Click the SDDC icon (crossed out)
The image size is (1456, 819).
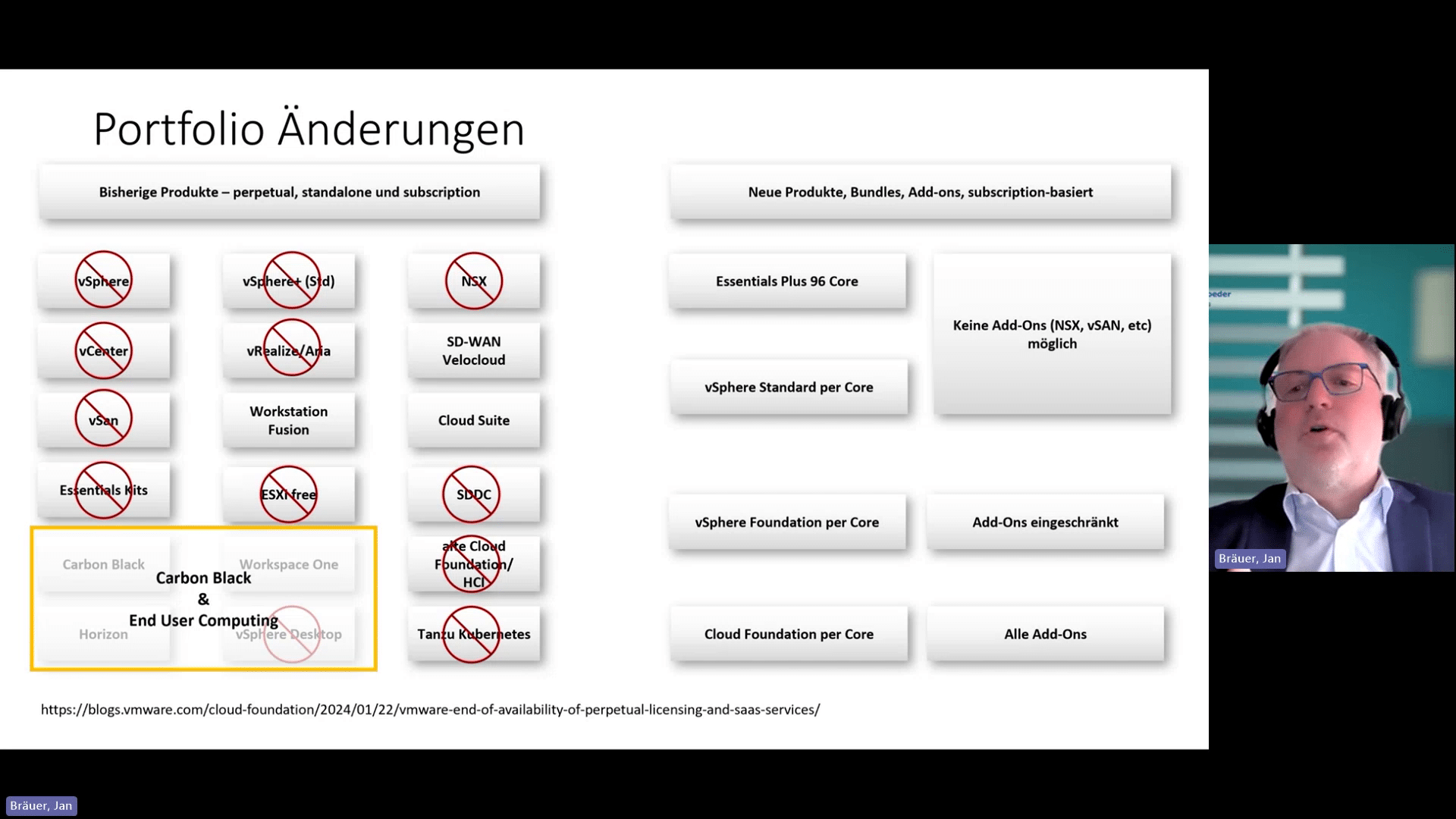[x=474, y=494]
